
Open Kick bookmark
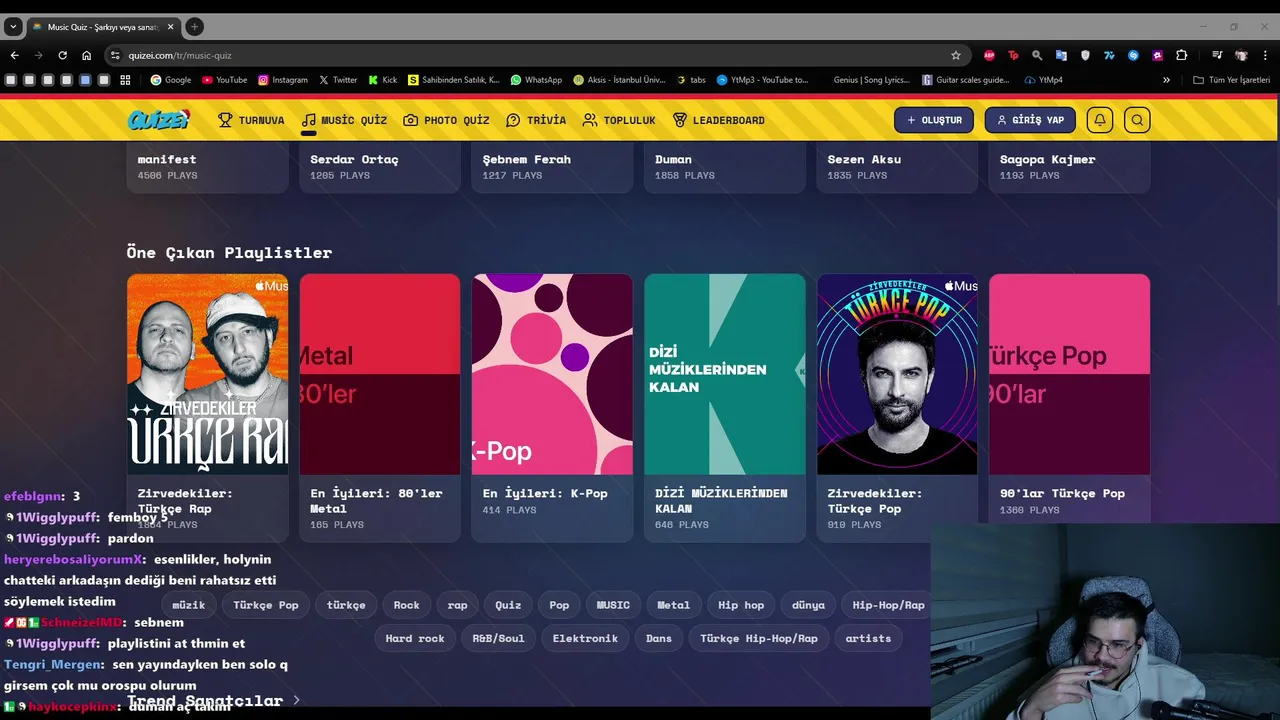(x=383, y=80)
